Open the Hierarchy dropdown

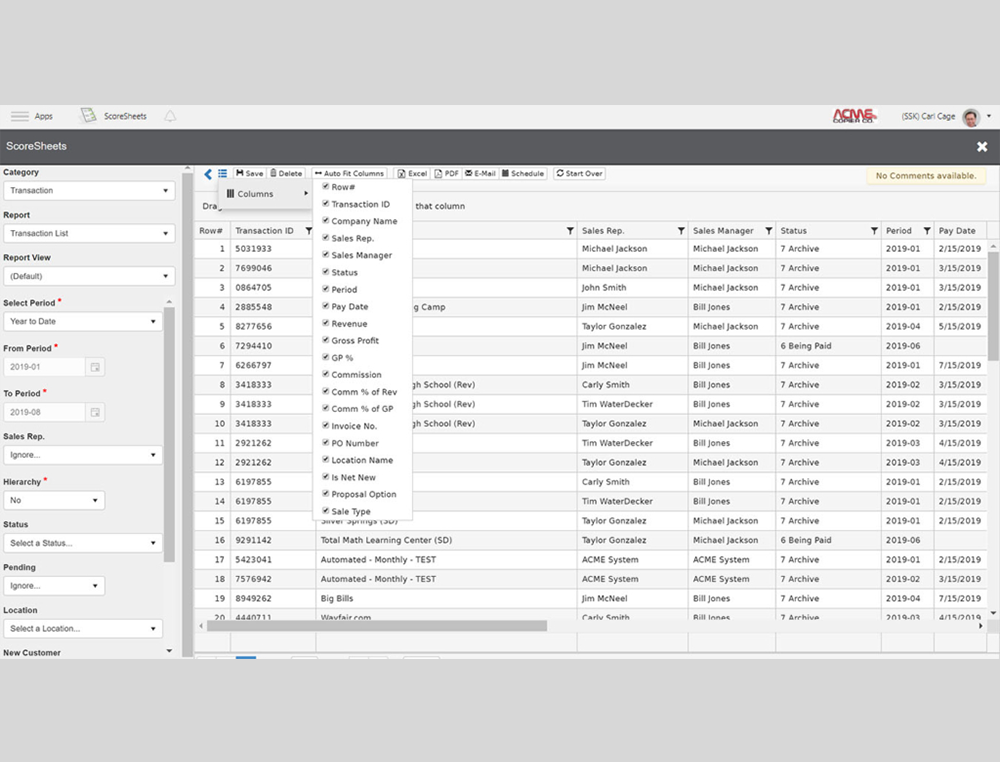point(54,501)
